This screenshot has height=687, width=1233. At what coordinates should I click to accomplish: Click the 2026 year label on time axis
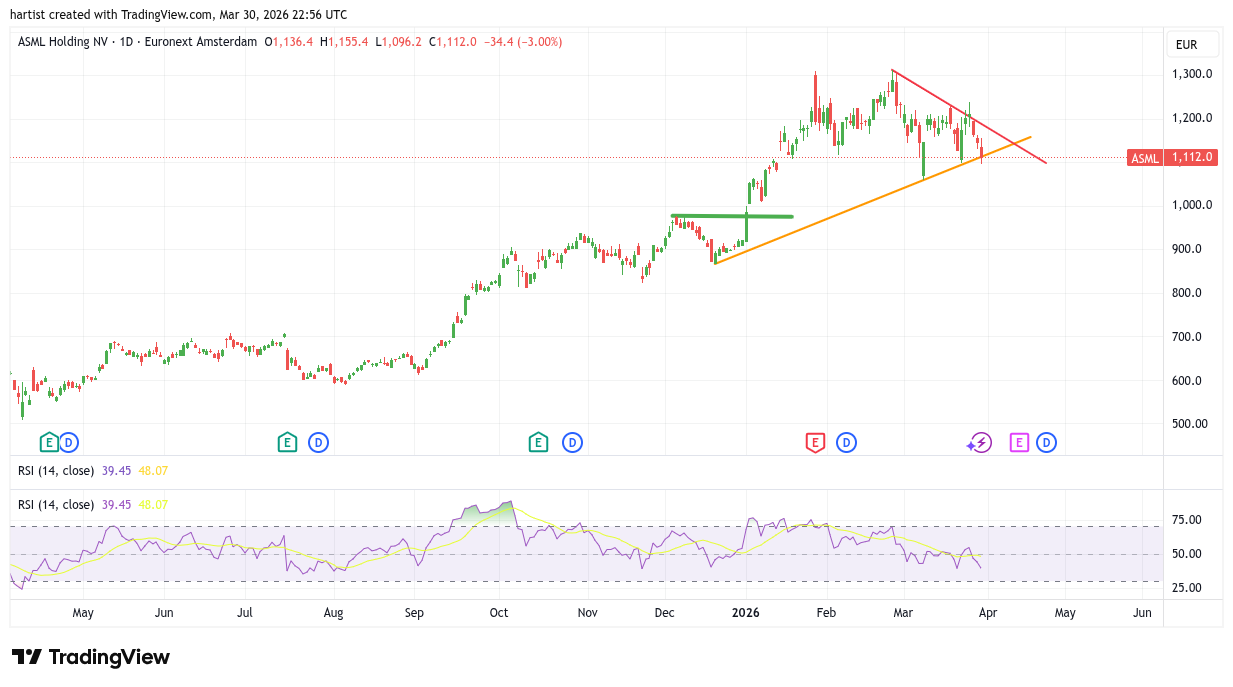[x=745, y=612]
